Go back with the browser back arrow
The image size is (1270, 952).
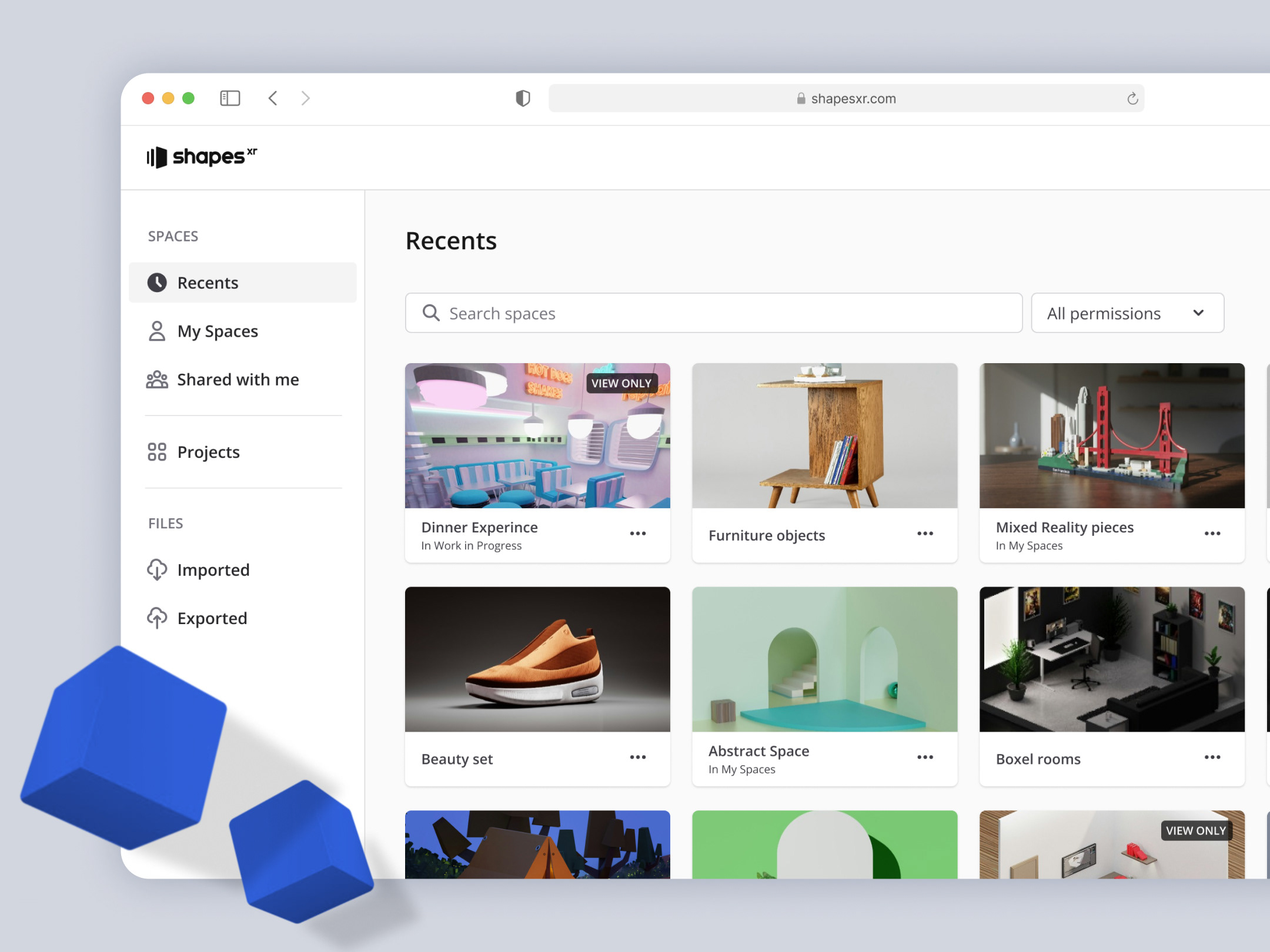[273, 98]
